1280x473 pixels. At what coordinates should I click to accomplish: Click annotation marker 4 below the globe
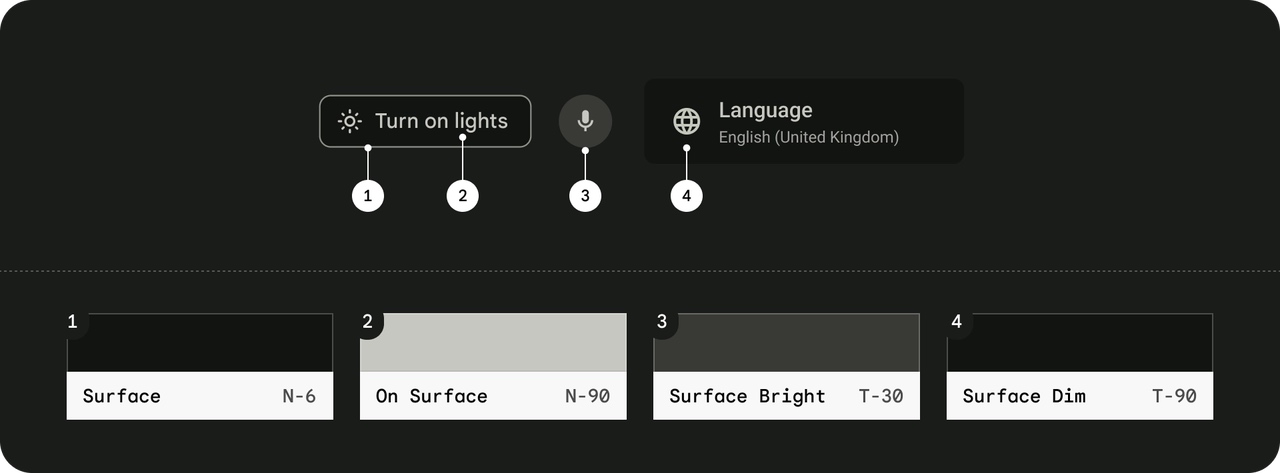coord(686,196)
